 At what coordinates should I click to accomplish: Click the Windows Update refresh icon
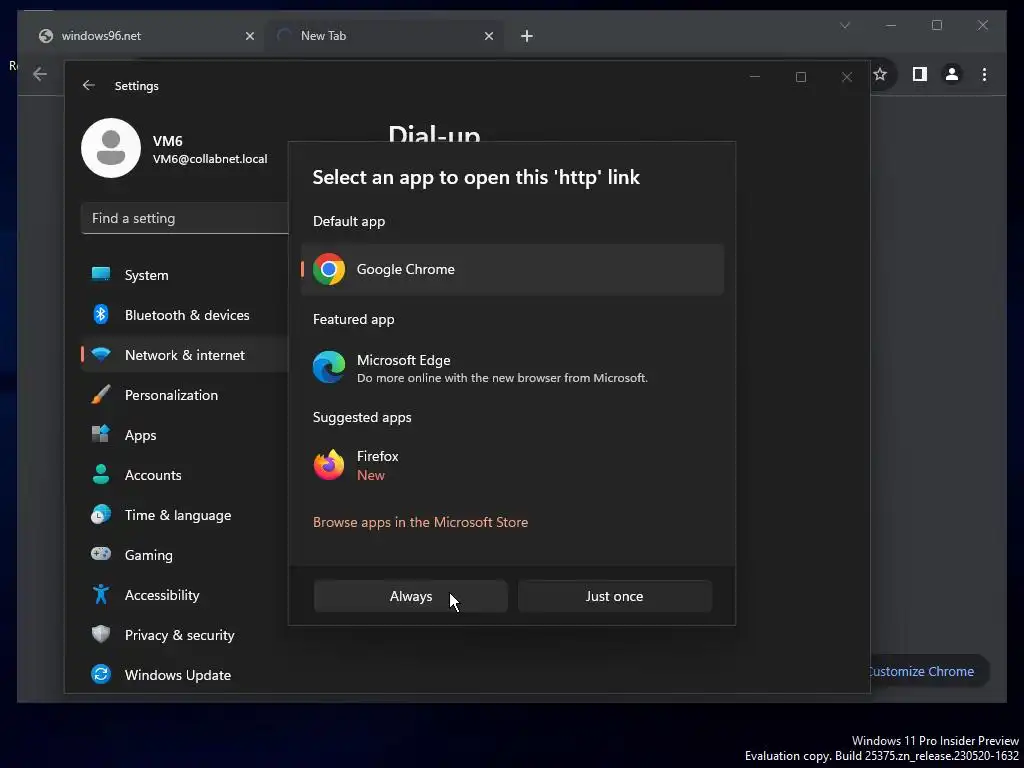tap(101, 674)
